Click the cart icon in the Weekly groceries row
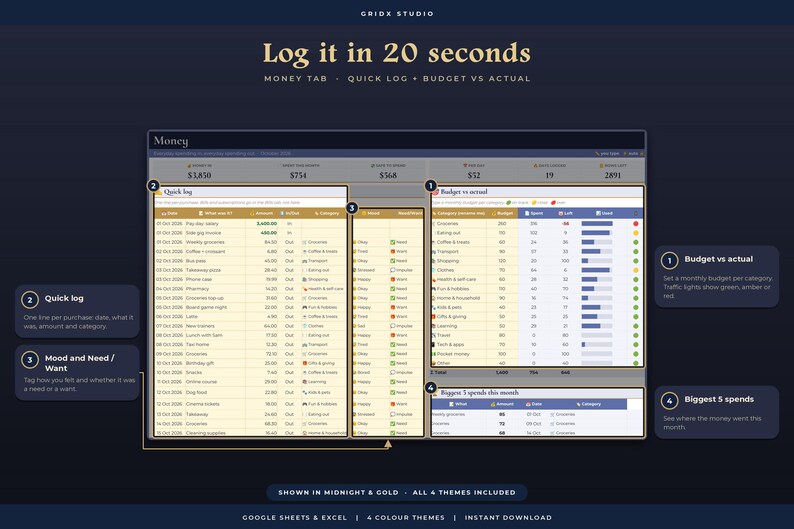The image size is (794, 529). point(305,242)
